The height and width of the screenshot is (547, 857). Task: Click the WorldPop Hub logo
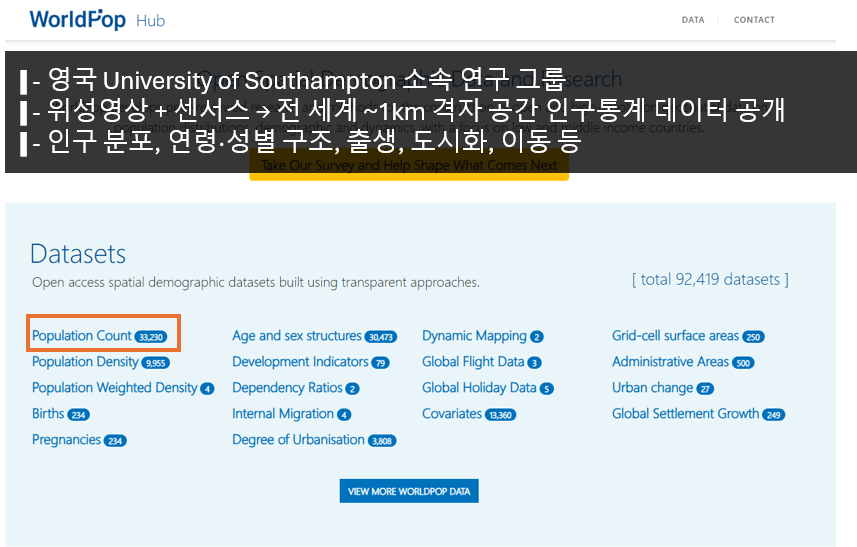(97, 20)
